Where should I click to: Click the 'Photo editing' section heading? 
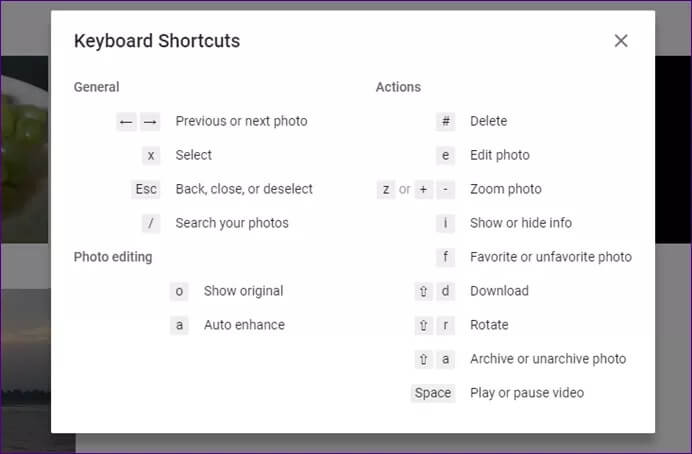click(113, 257)
